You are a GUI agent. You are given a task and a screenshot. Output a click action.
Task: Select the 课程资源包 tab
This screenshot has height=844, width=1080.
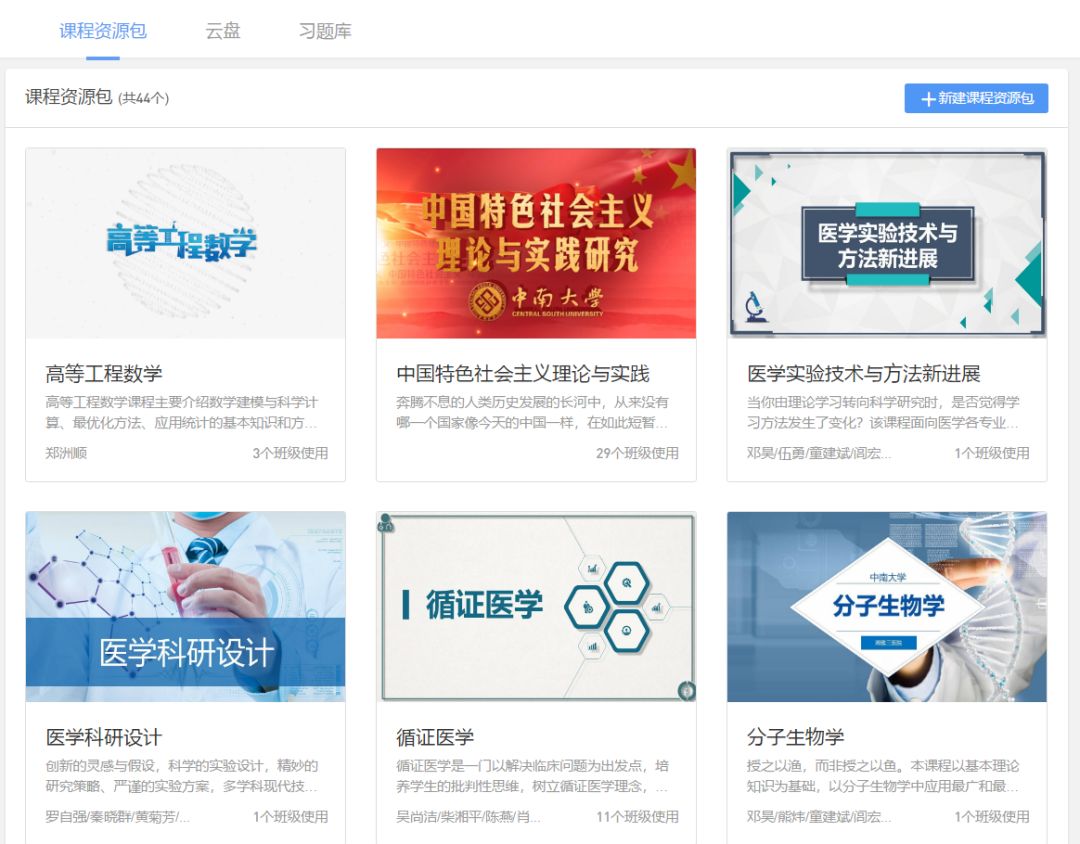click(103, 31)
